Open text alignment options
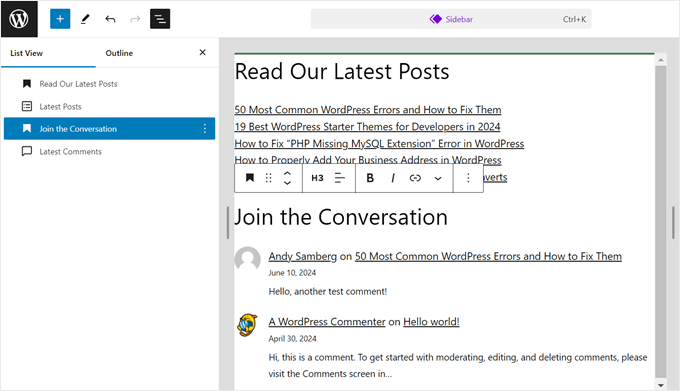This screenshot has width=680, height=391. [x=340, y=178]
